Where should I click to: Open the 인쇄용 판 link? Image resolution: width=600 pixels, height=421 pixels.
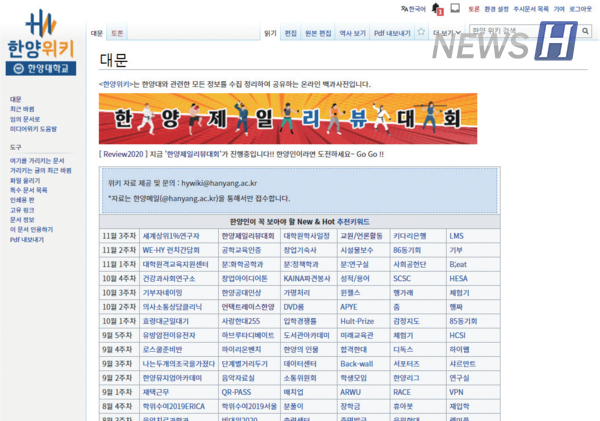[x=22, y=200]
